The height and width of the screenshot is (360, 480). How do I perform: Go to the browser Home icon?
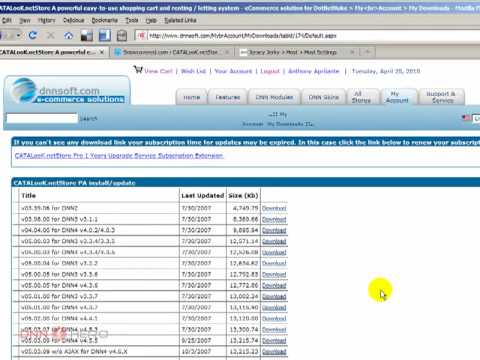(x=69, y=35)
